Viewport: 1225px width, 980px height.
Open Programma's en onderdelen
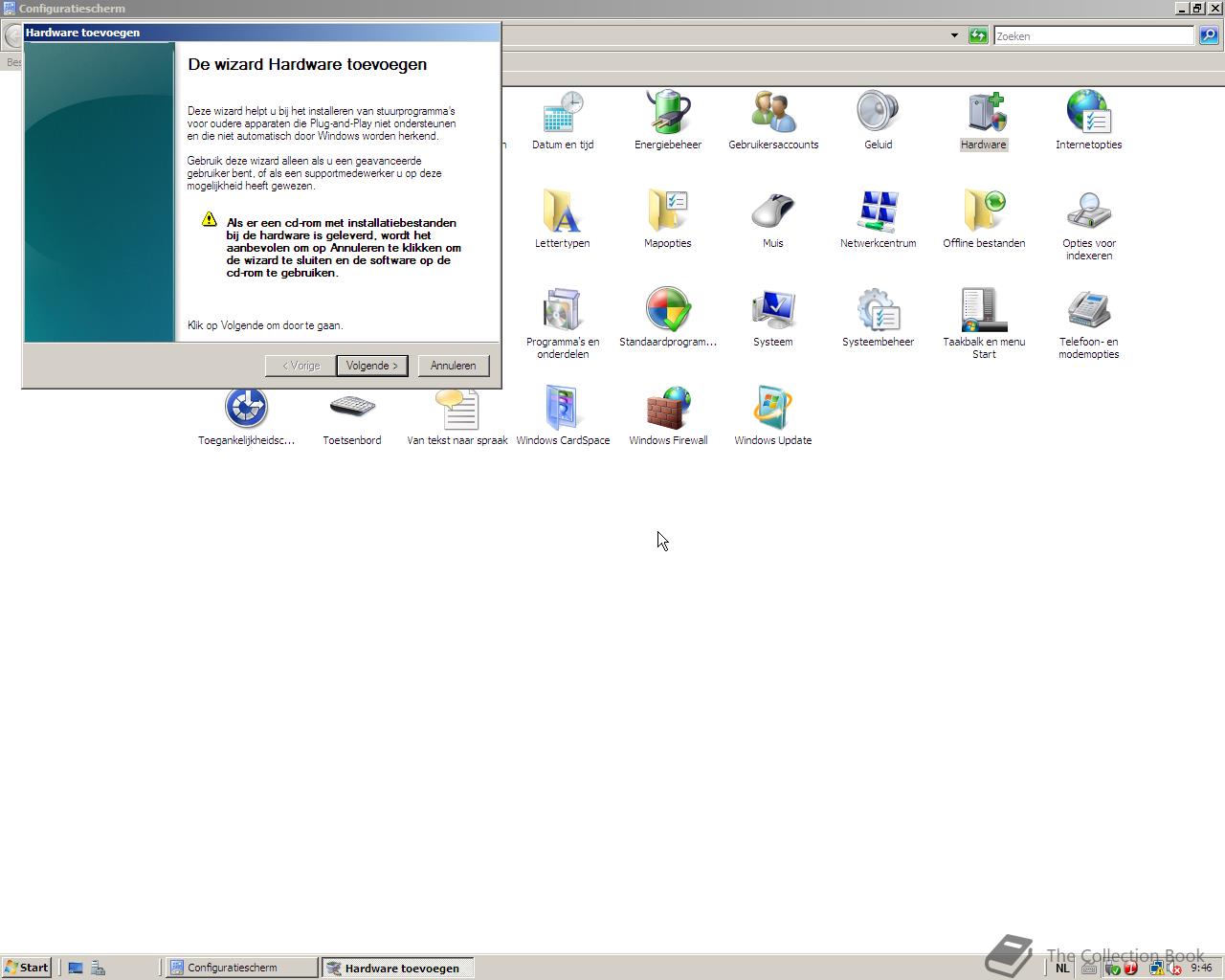pyautogui.click(x=563, y=323)
